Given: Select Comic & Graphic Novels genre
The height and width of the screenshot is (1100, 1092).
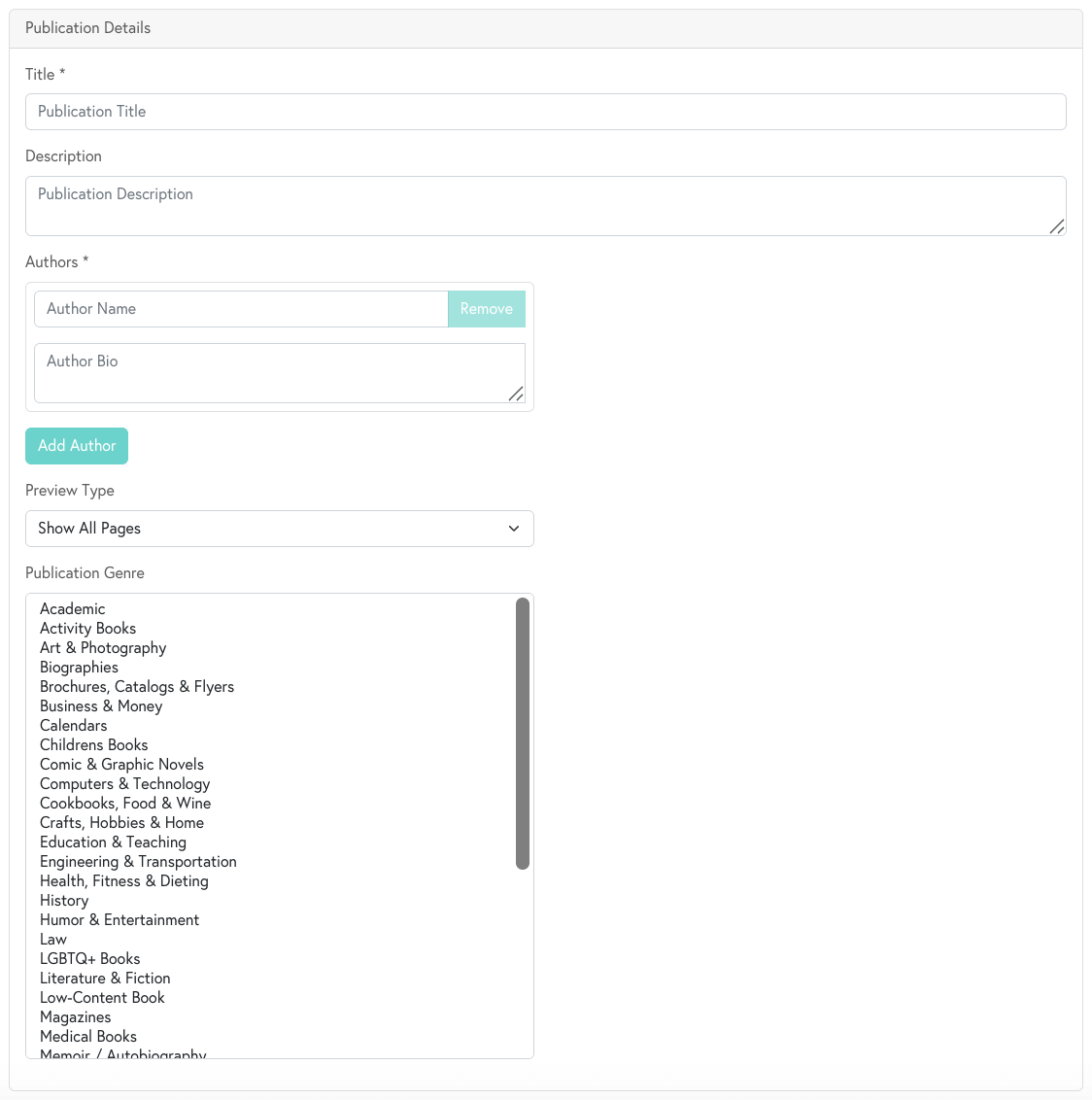Looking at the screenshot, I should [121, 764].
